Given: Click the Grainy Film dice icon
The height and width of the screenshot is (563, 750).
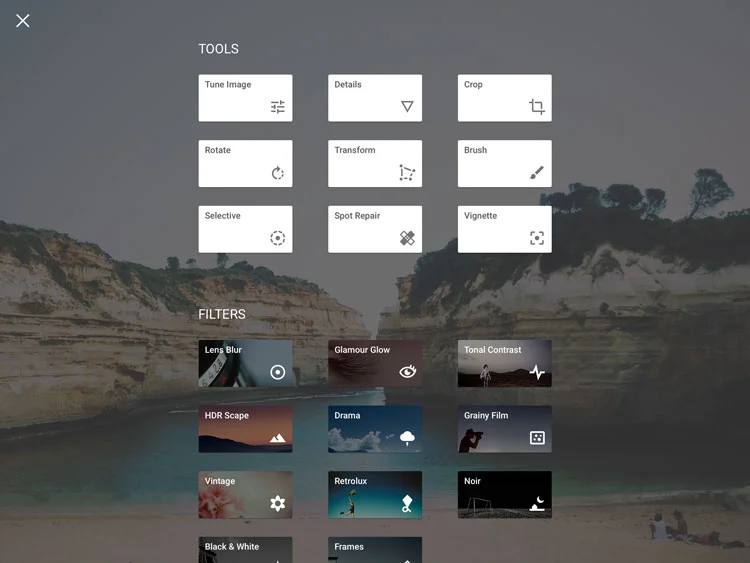Looking at the screenshot, I should tap(537, 438).
